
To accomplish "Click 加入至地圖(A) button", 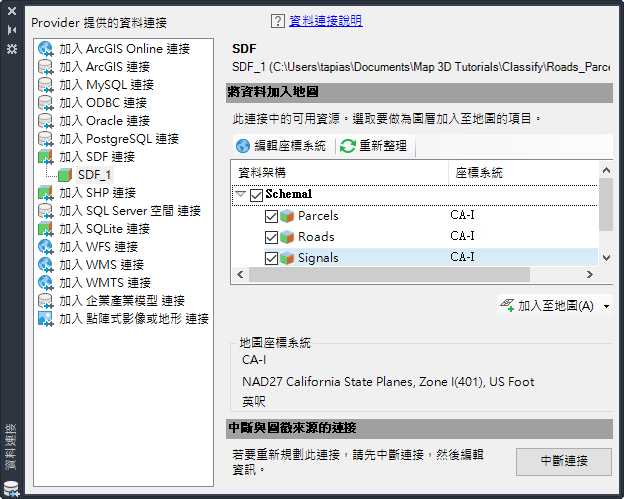I will [548, 306].
